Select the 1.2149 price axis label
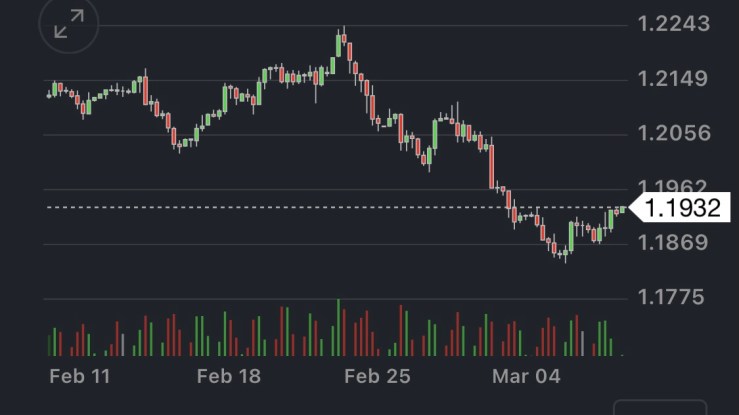The height and width of the screenshot is (415, 739). (673, 79)
